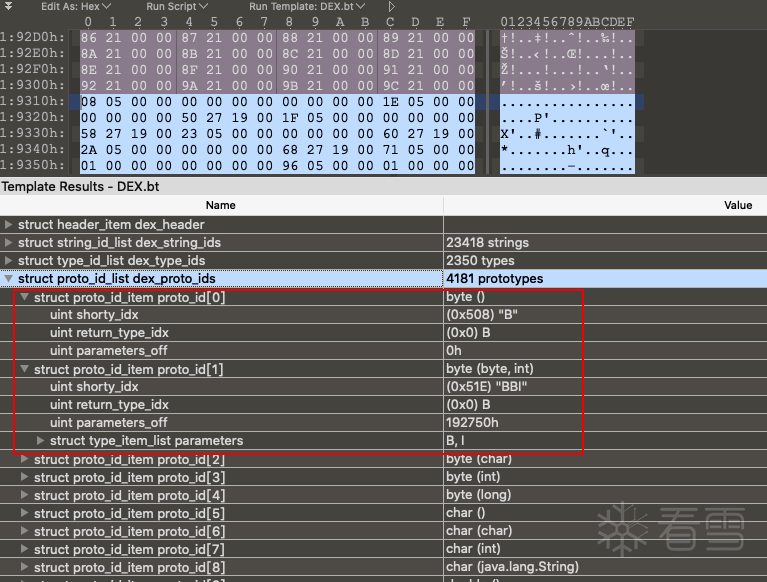Viewport: 767px width, 582px height.
Task: Select the dex_string_ids row label
Action: coord(119,243)
